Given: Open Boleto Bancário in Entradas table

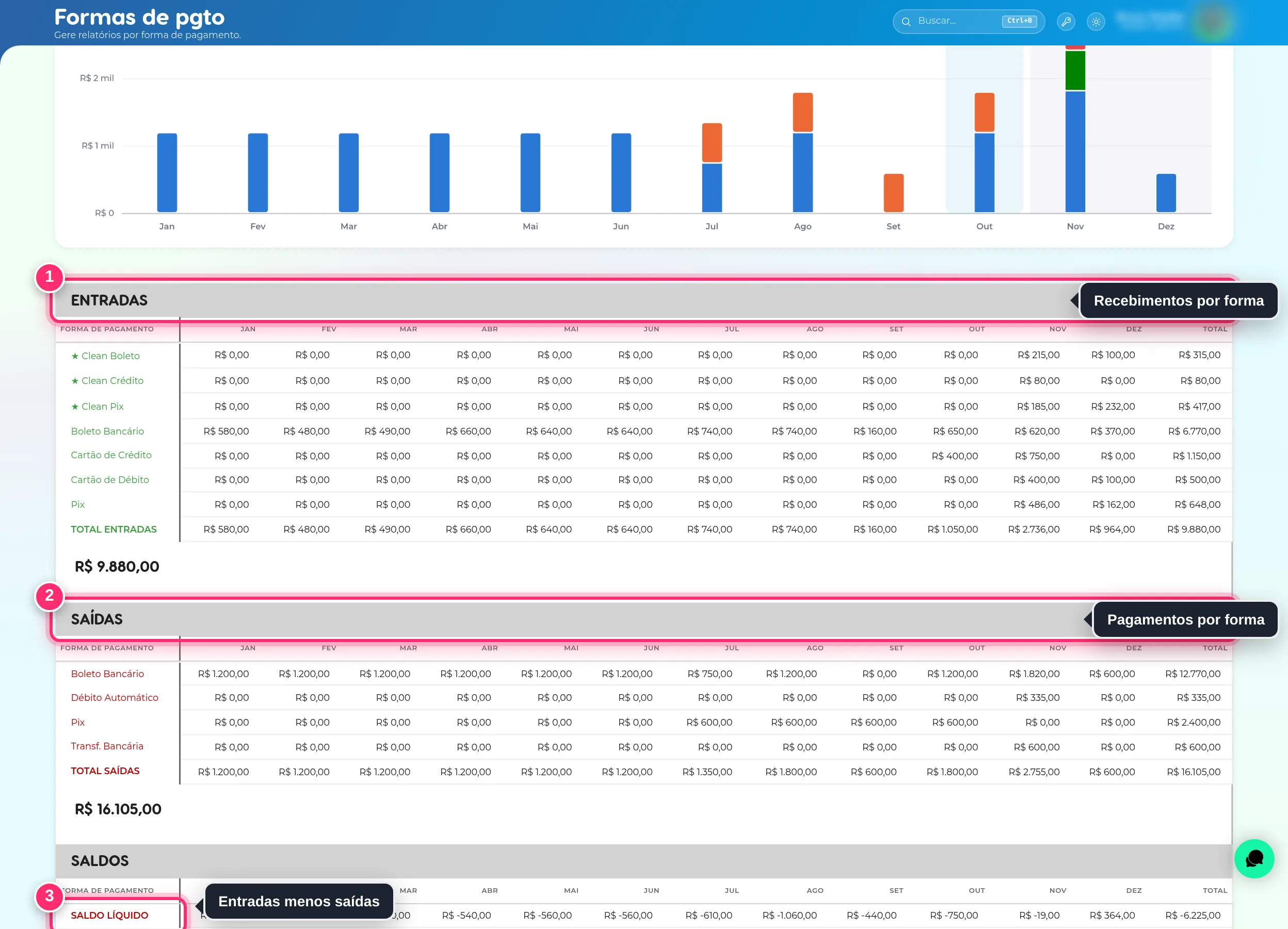Looking at the screenshot, I should 107,431.
